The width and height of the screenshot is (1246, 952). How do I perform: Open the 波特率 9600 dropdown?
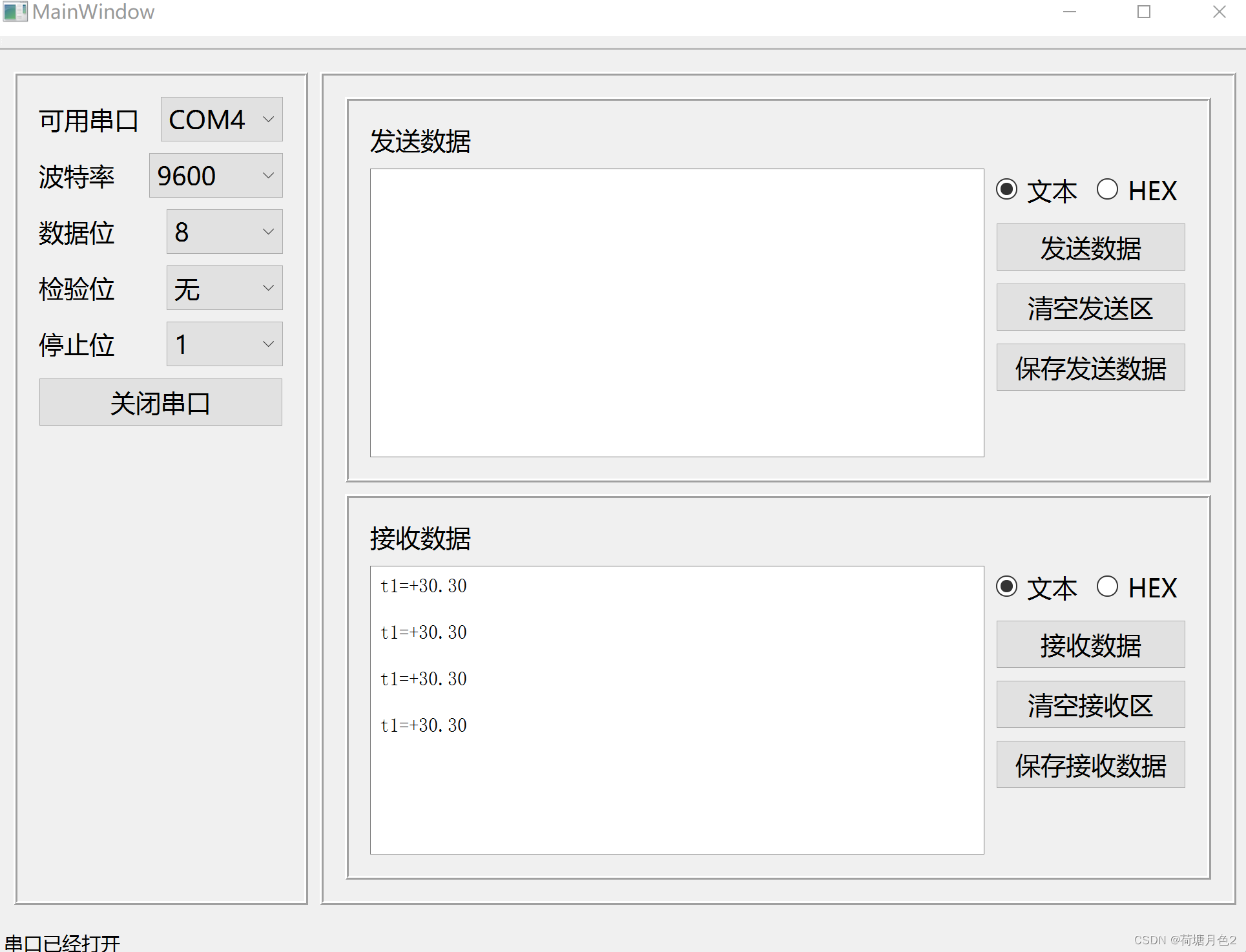[216, 176]
